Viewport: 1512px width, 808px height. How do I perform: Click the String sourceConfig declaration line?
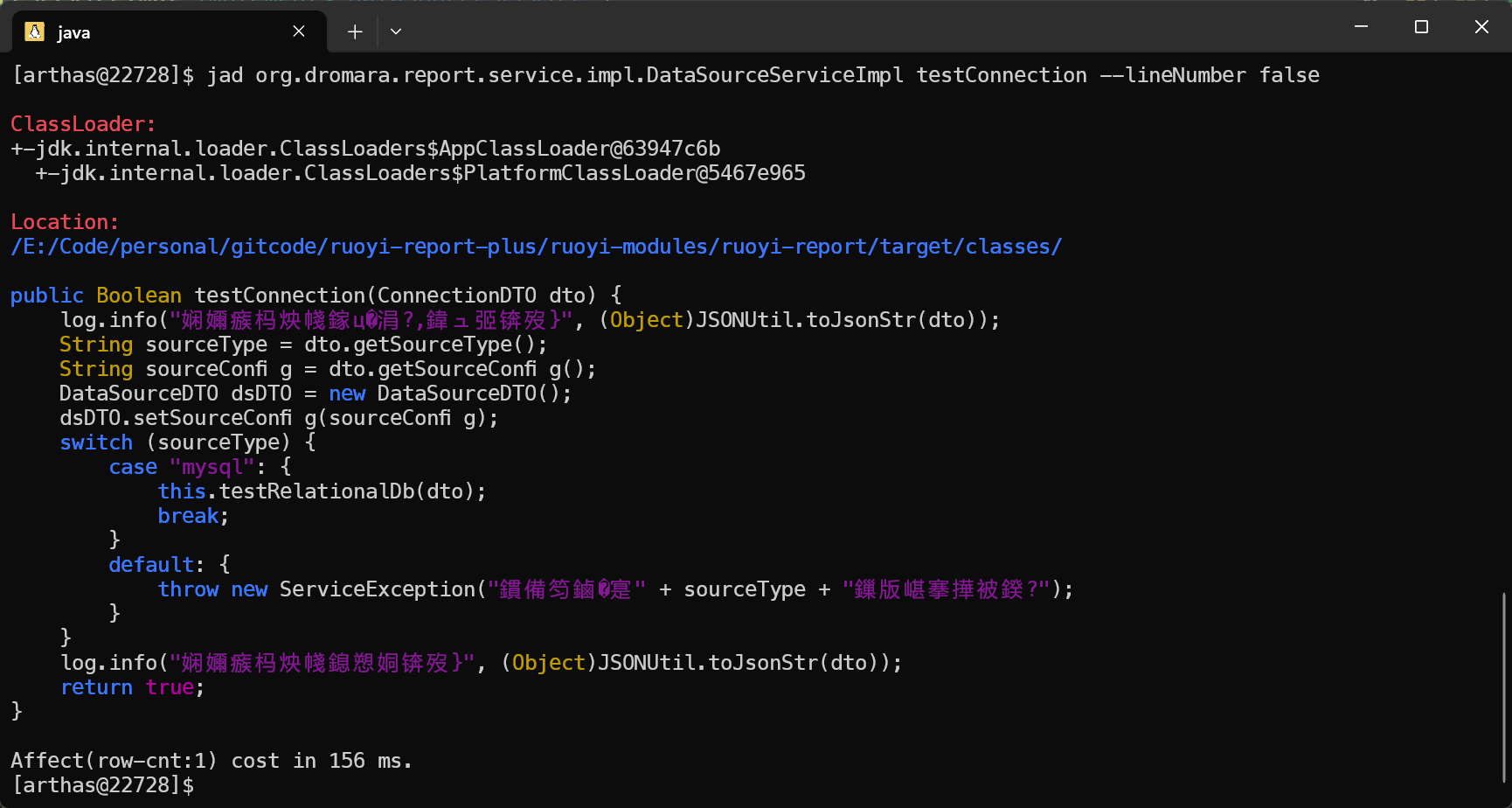[328, 369]
